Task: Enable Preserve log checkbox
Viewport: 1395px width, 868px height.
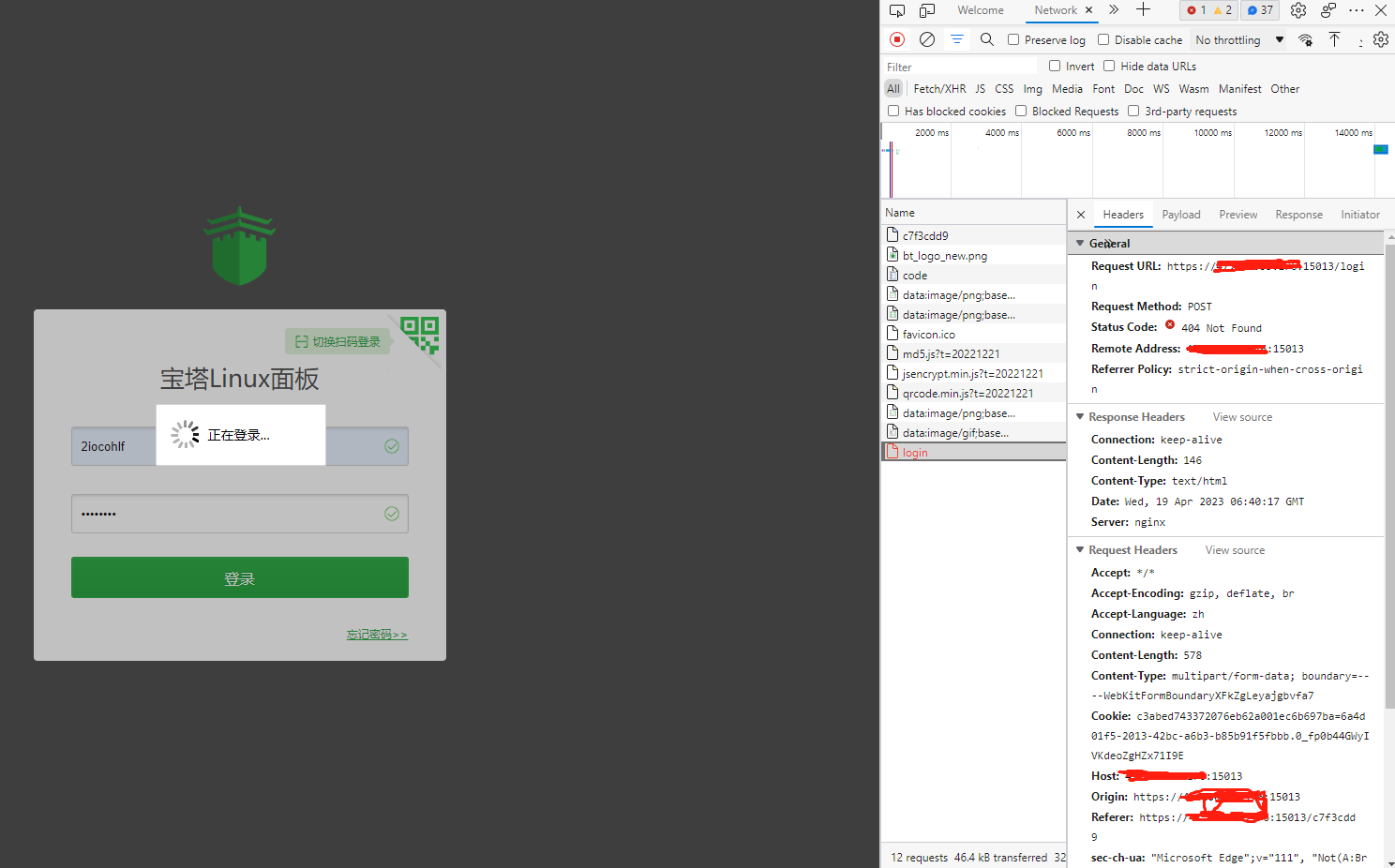Action: [1013, 39]
